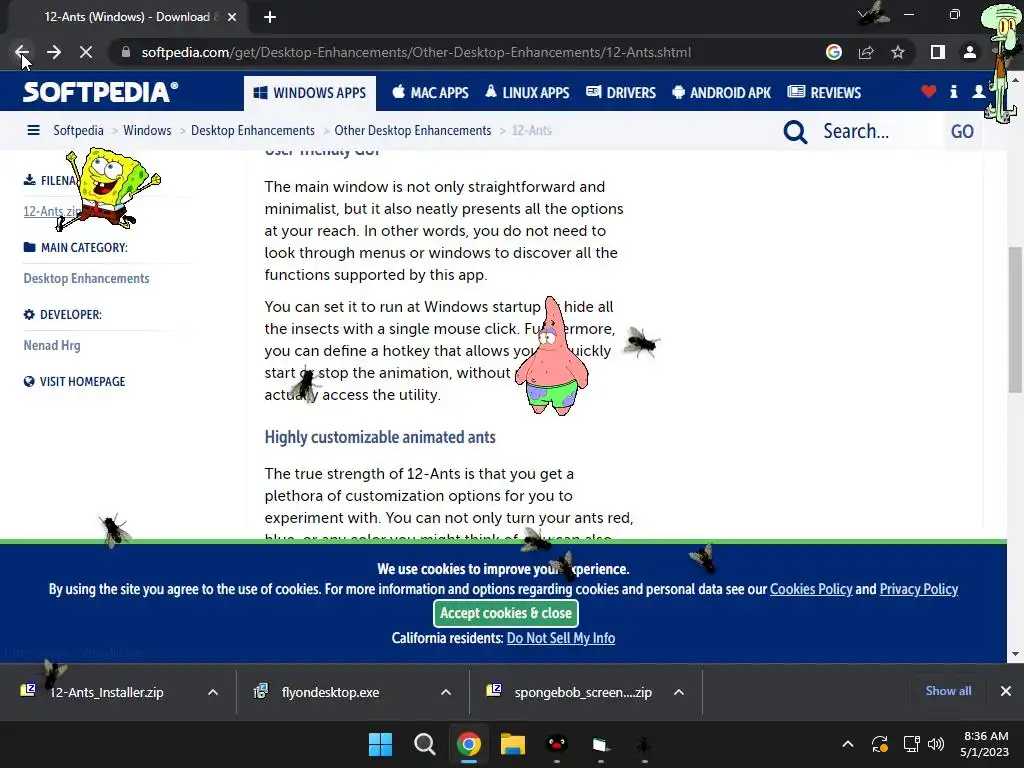
Task: Open Windows taskbar search
Action: (424, 744)
